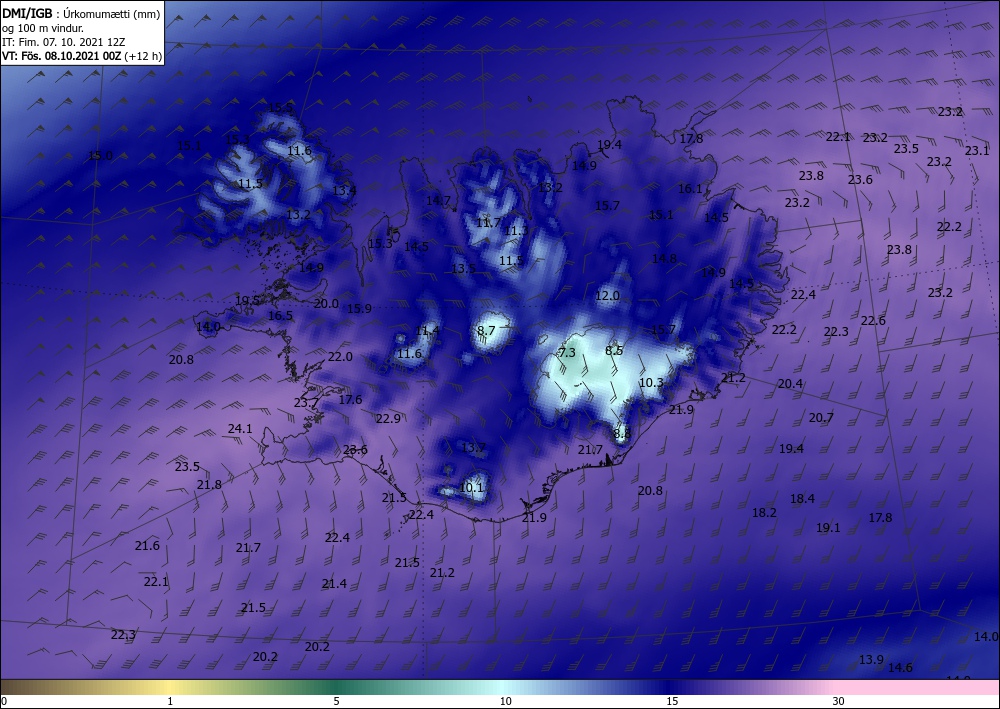Click the map value 15.9
This screenshot has width=1000, height=709.
click(359, 309)
